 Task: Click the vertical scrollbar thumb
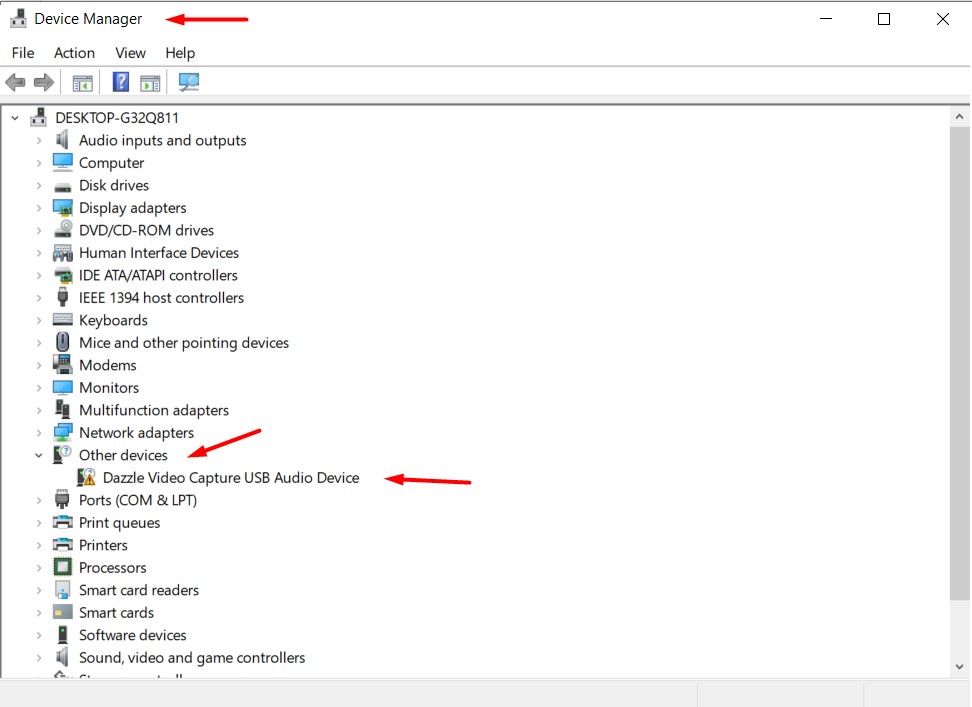(960, 363)
